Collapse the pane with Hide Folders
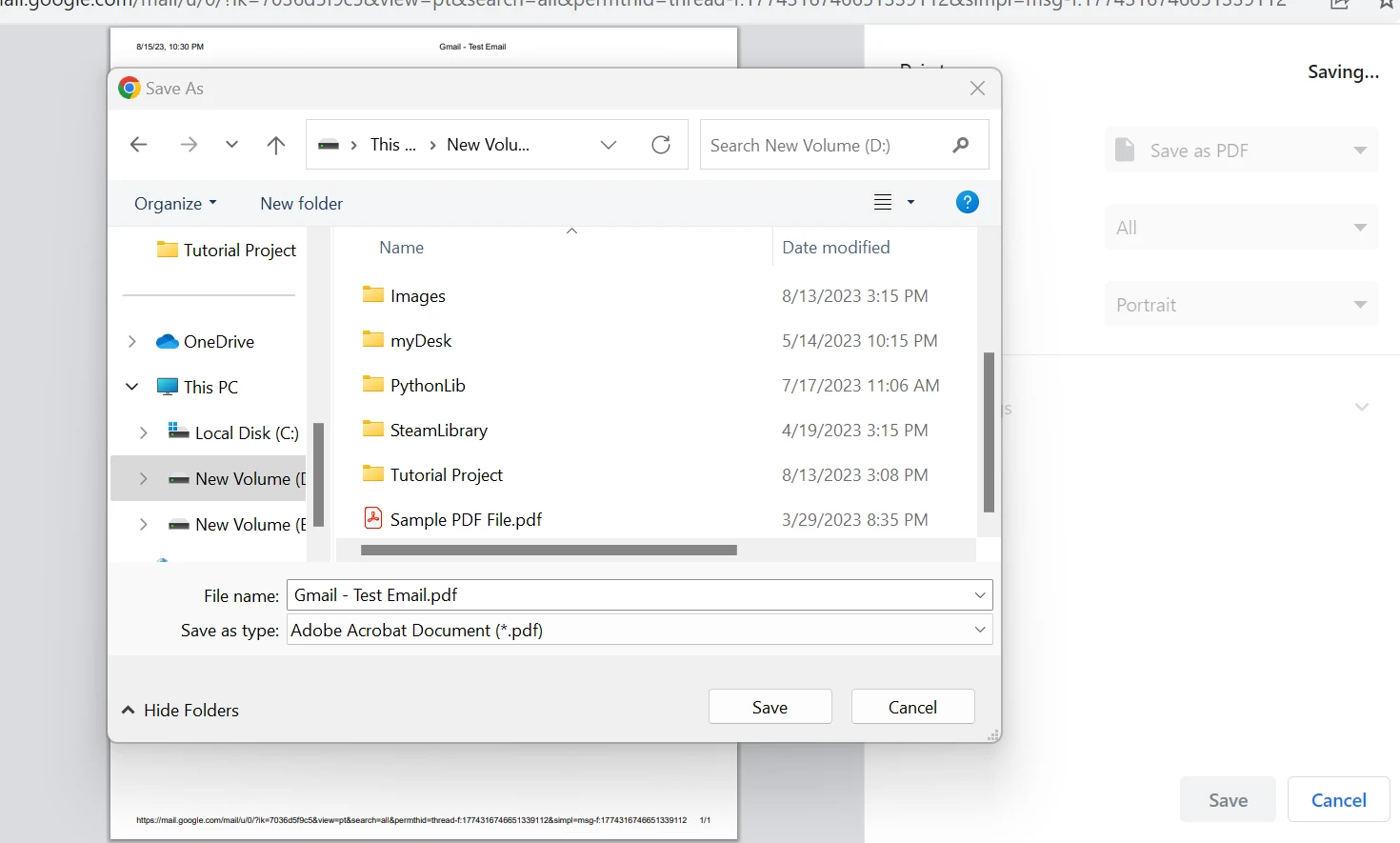The image size is (1400, 843). [x=180, y=710]
